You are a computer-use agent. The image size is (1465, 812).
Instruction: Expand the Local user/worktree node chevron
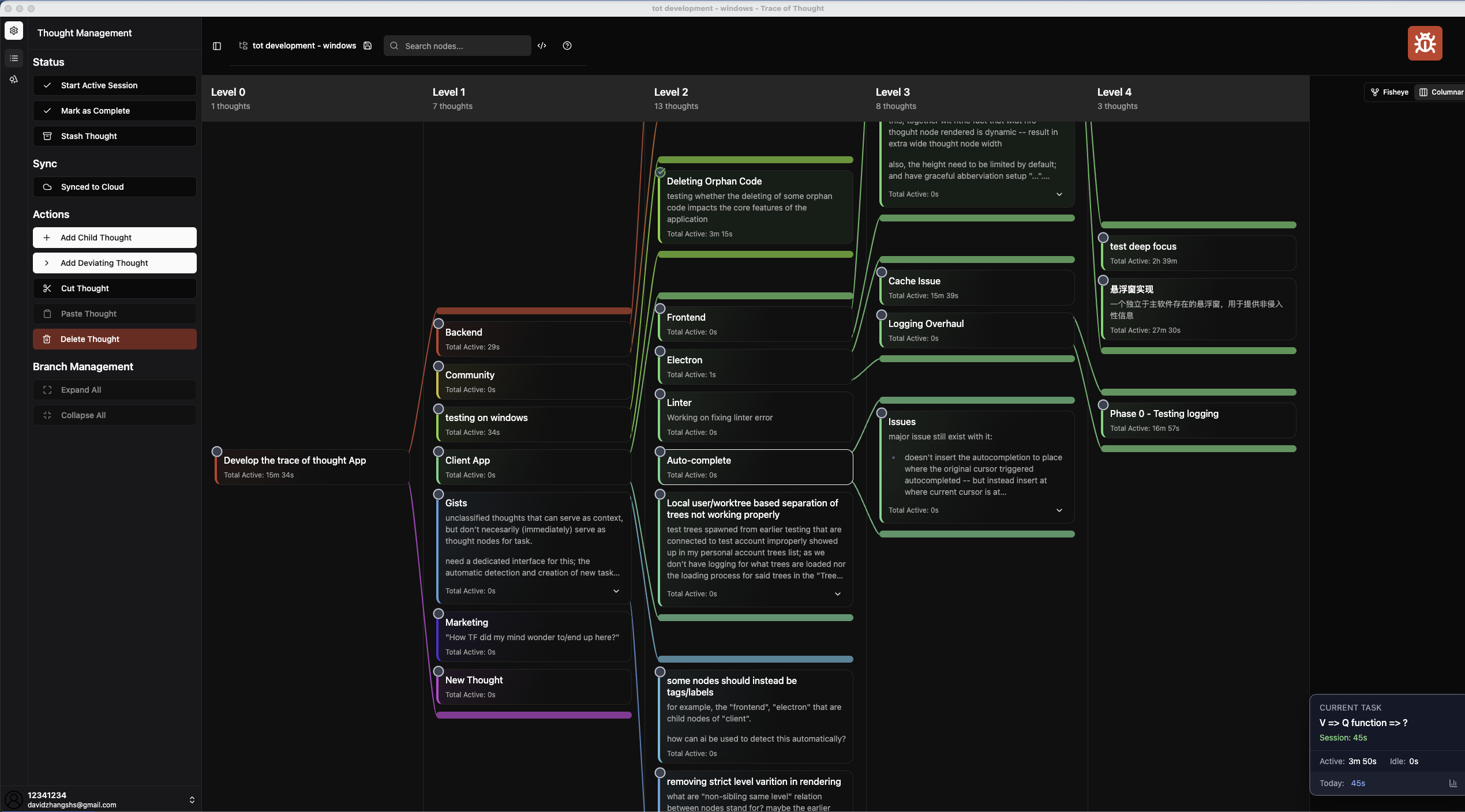pos(838,594)
